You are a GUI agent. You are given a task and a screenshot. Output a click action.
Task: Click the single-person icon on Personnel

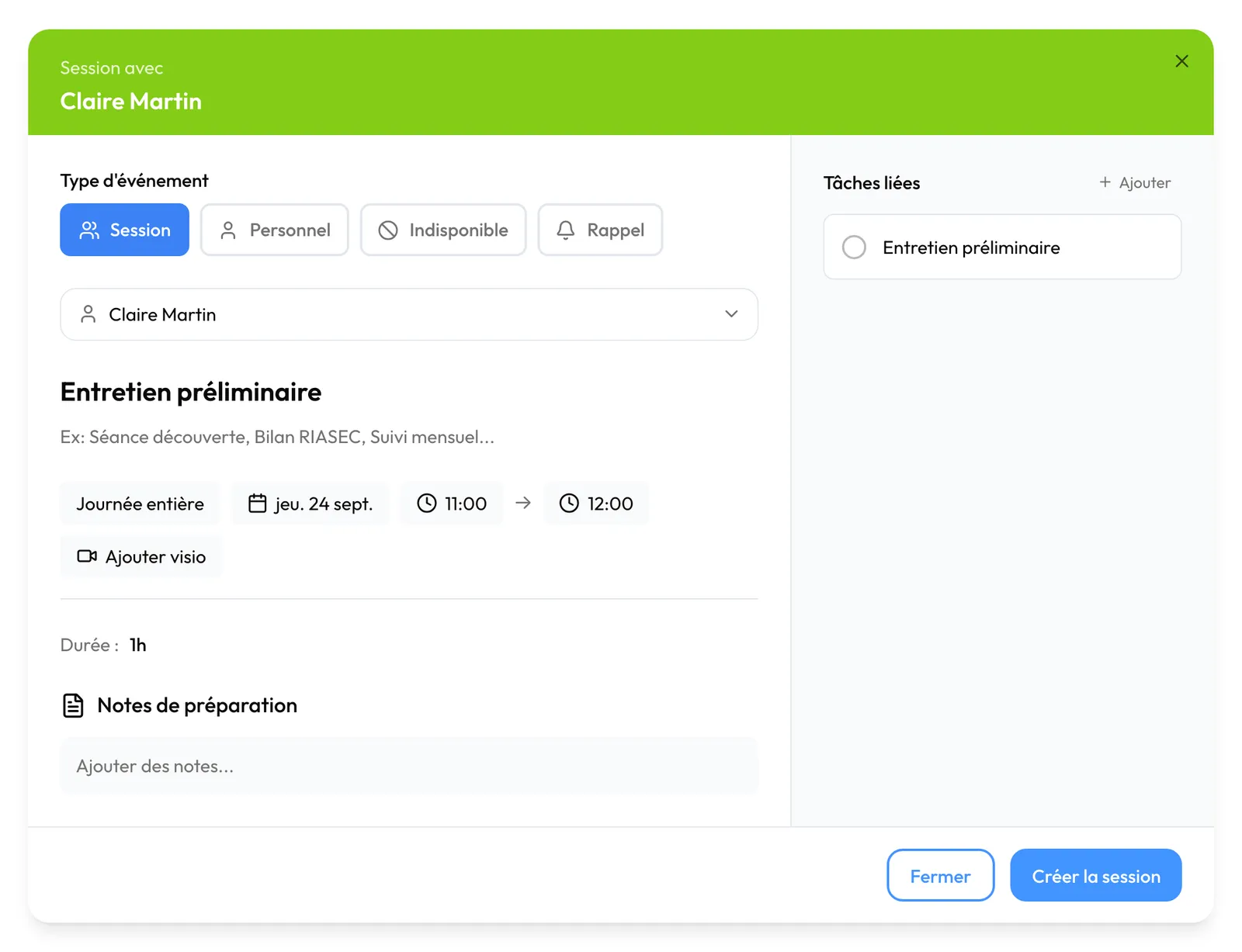pos(228,230)
